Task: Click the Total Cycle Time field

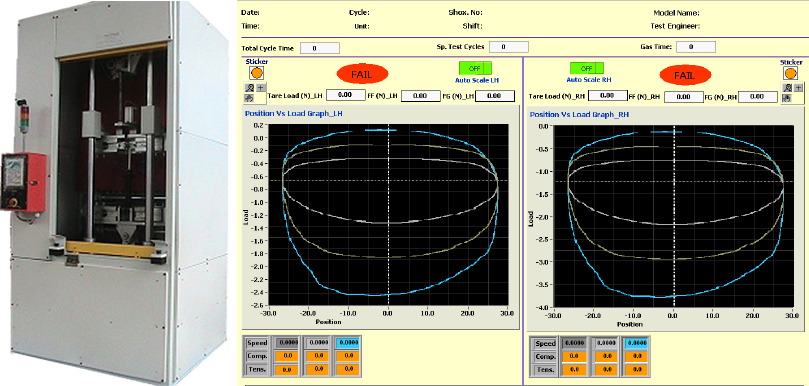Action: click(320, 48)
